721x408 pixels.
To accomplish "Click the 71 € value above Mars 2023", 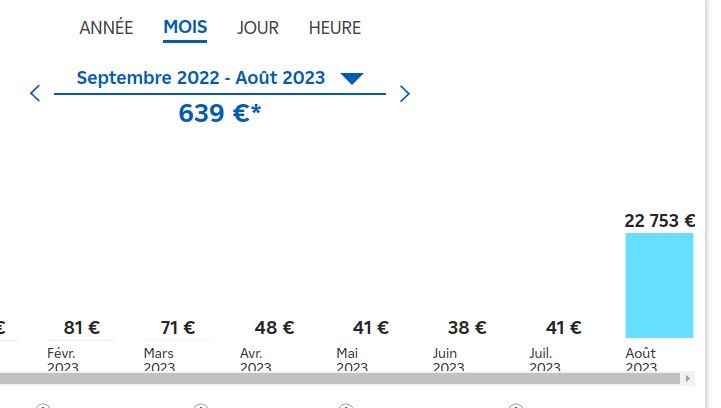I will pyautogui.click(x=177, y=327).
